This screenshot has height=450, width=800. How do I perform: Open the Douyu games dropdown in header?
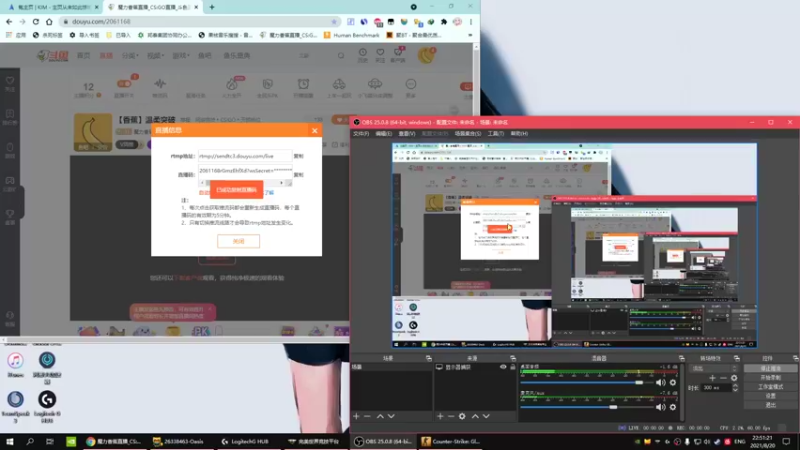(x=181, y=56)
